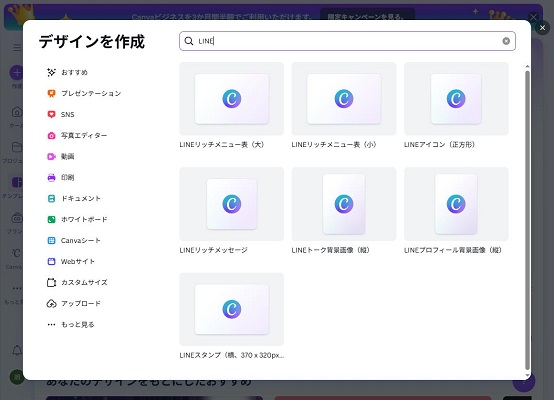Choose アップロード label

coord(81,304)
